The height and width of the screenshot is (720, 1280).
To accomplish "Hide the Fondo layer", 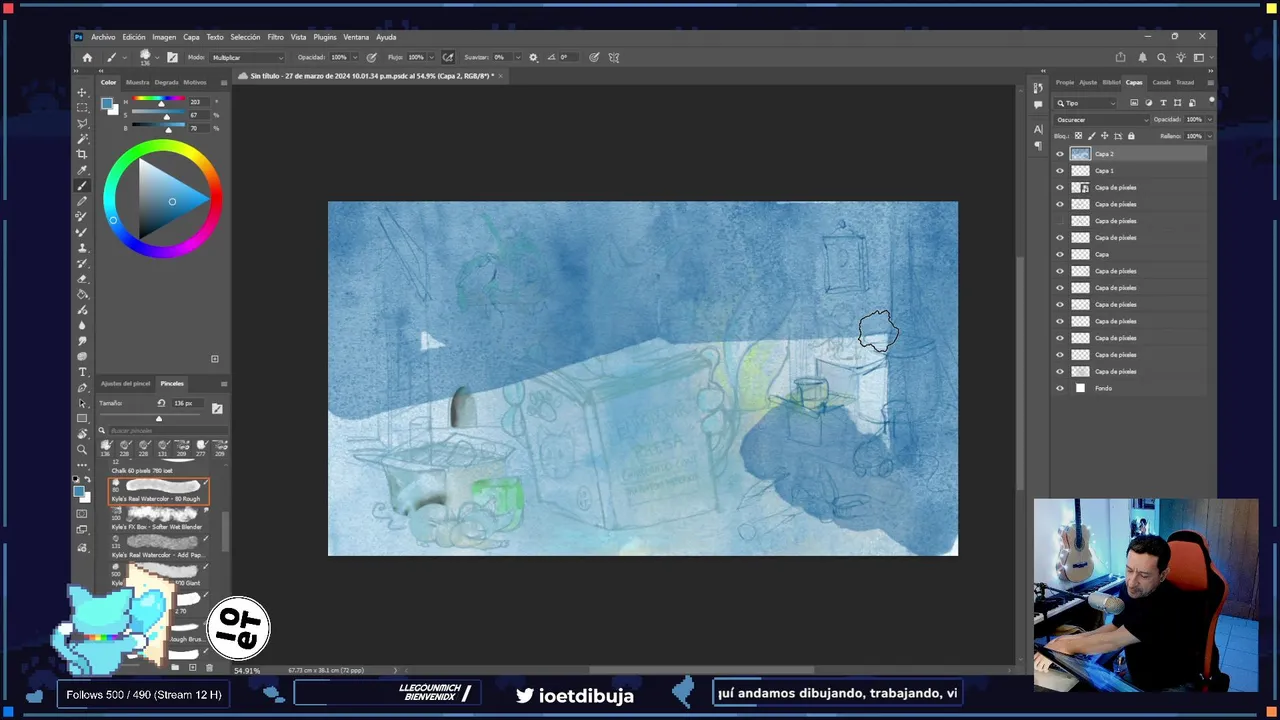I will pyautogui.click(x=1060, y=388).
